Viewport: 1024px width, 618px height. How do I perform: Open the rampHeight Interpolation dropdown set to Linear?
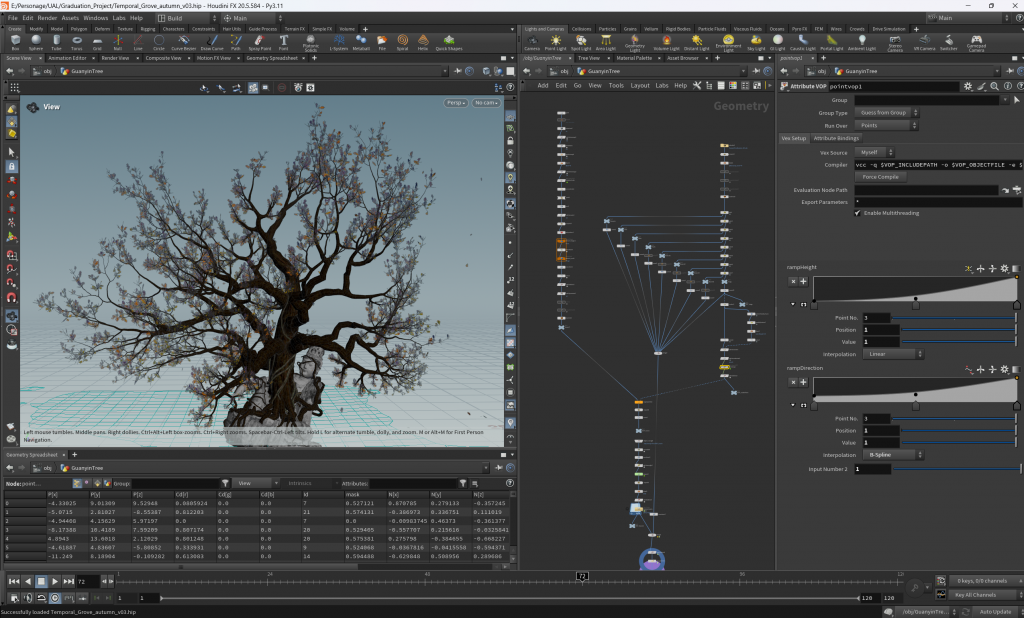click(889, 353)
